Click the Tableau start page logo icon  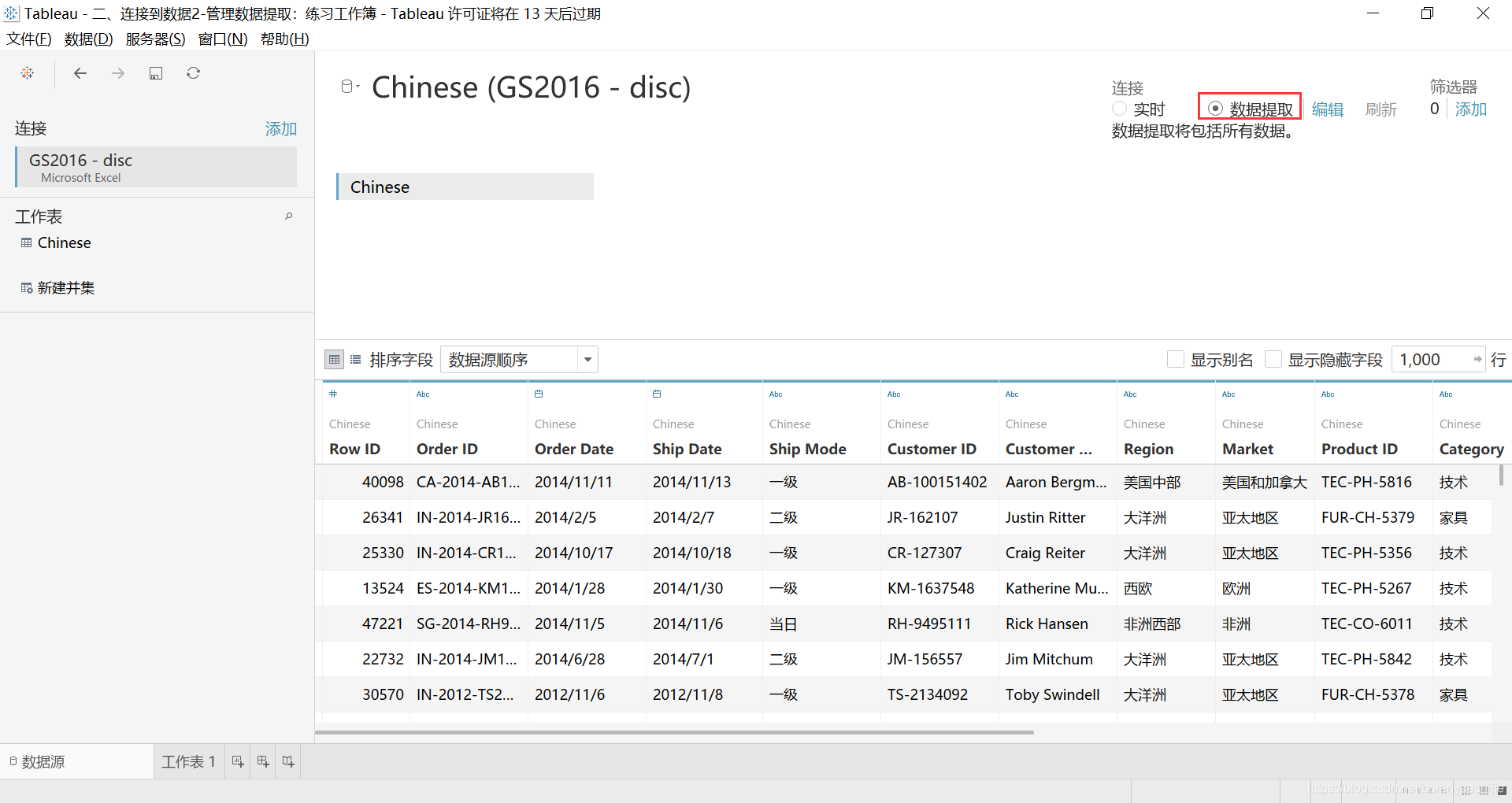tap(28, 72)
